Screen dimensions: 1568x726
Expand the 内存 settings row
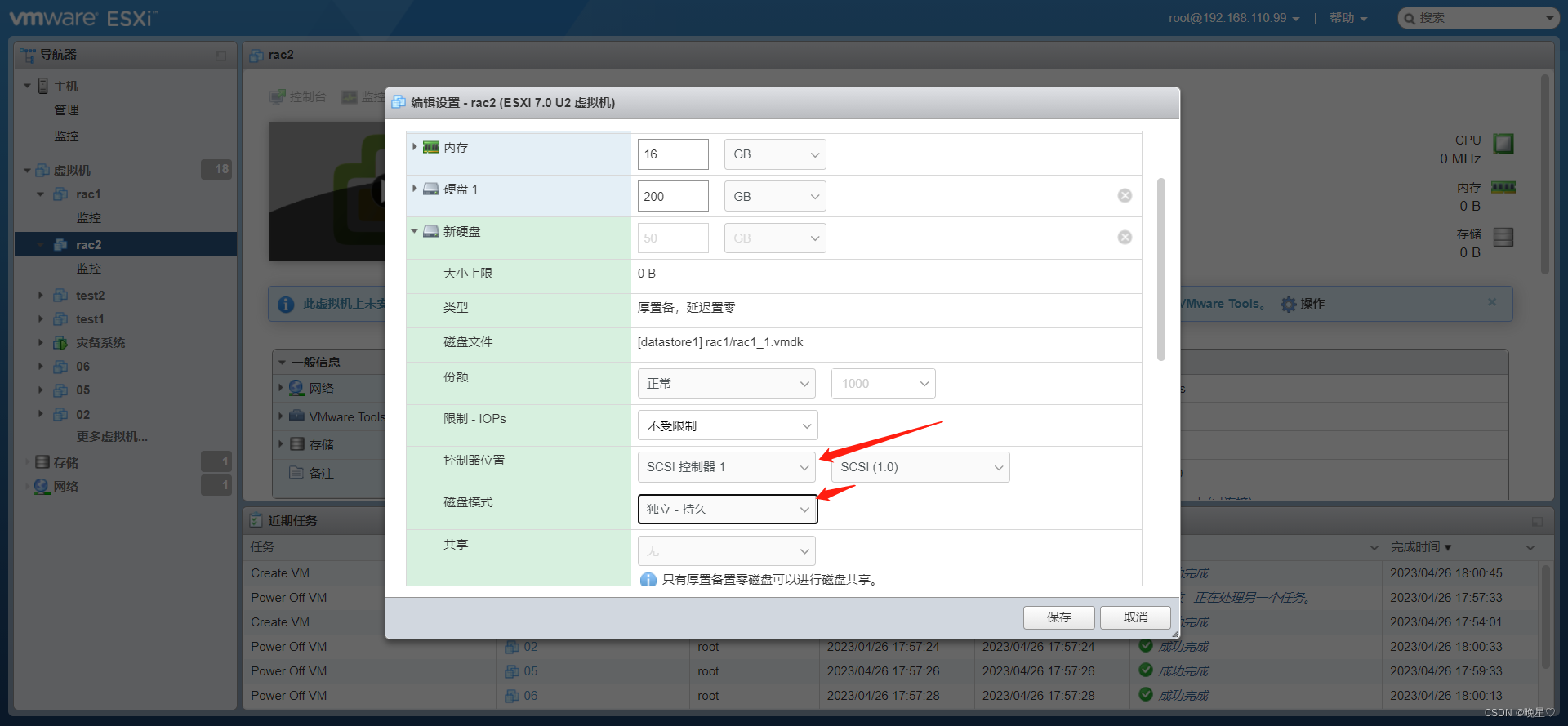415,147
